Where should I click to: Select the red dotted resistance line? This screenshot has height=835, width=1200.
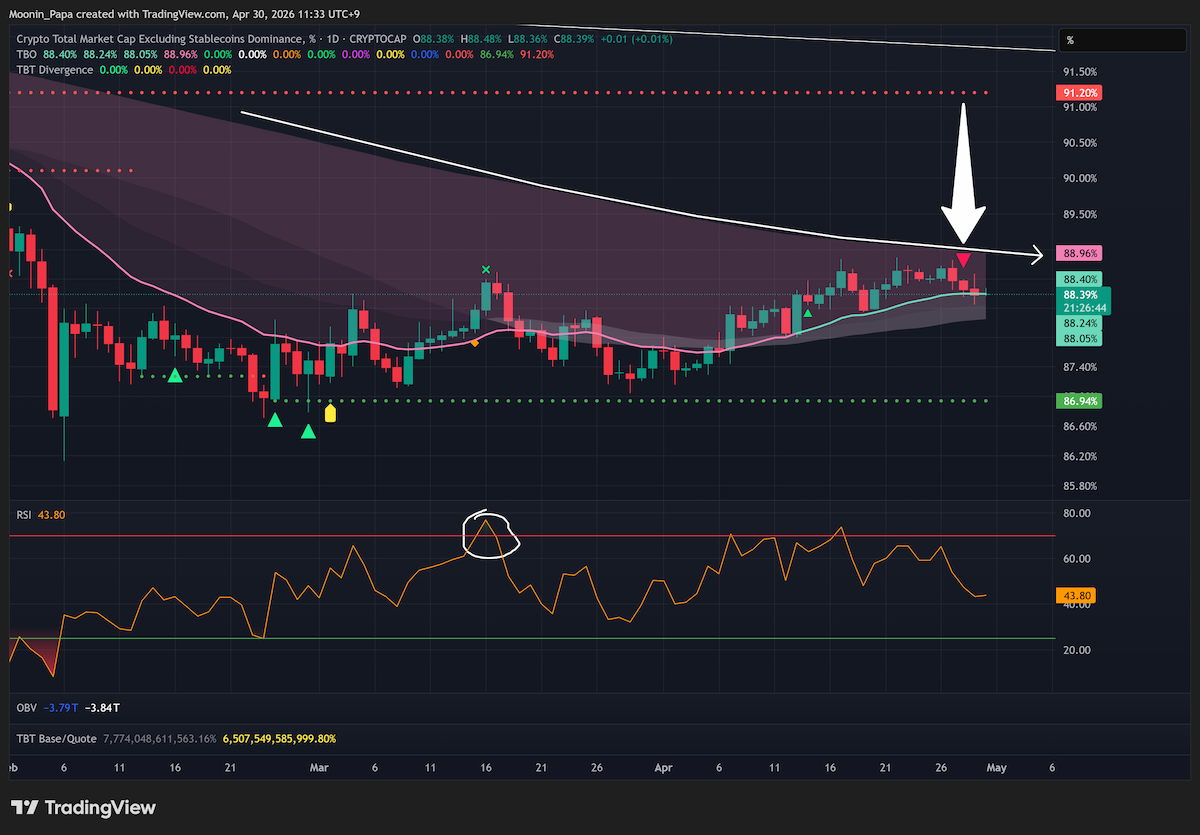pyautogui.click(x=500, y=93)
